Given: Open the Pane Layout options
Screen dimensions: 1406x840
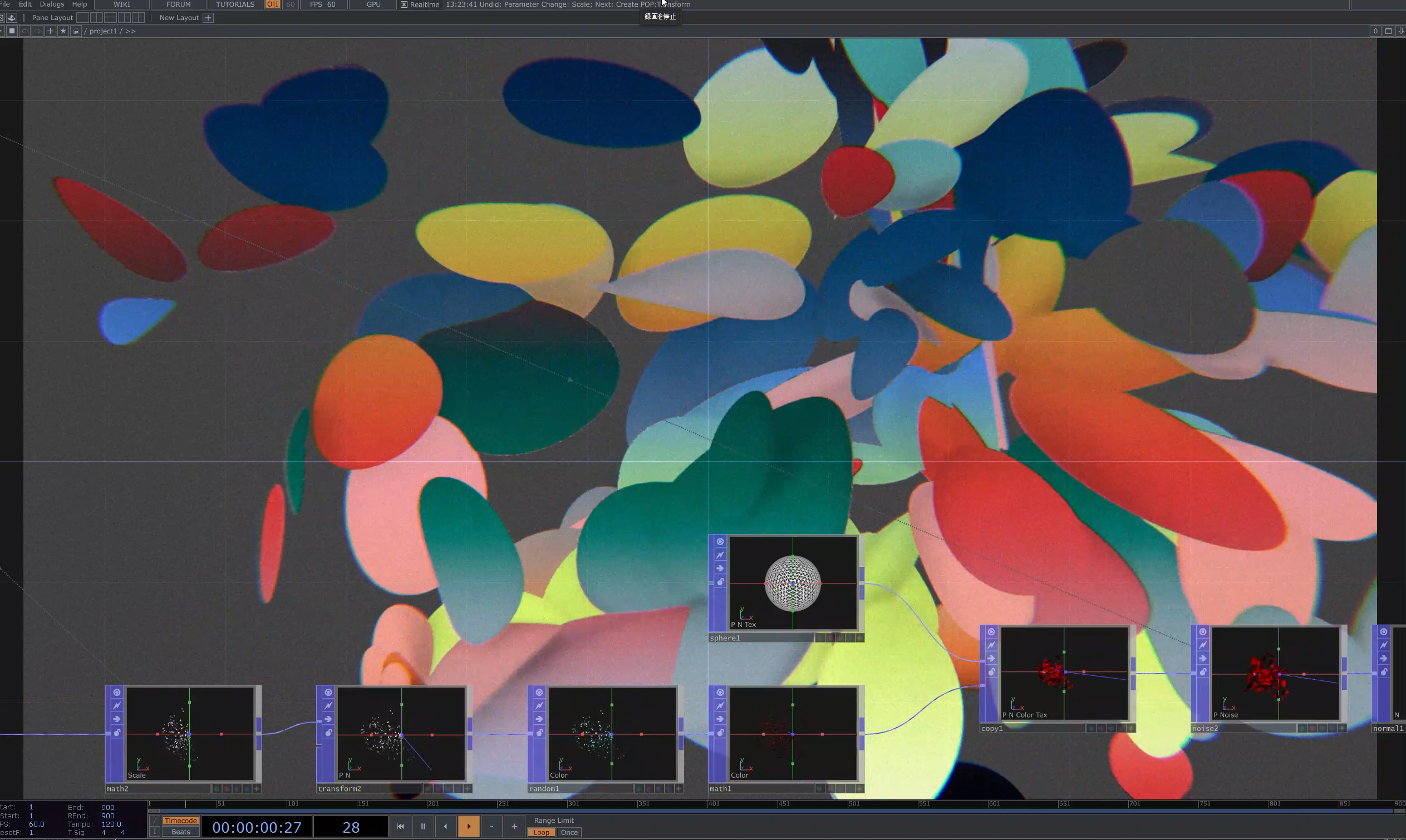Looking at the screenshot, I should tap(53, 18).
